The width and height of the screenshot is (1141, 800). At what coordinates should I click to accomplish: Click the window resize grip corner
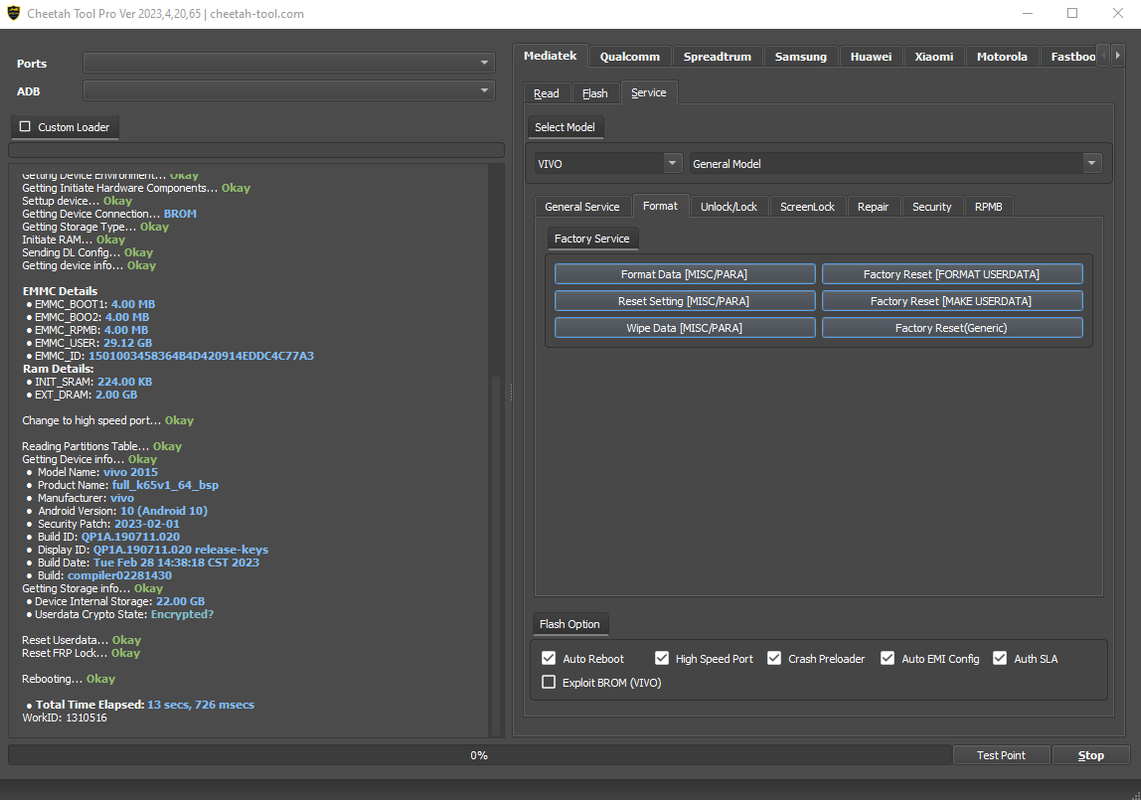point(1135,794)
